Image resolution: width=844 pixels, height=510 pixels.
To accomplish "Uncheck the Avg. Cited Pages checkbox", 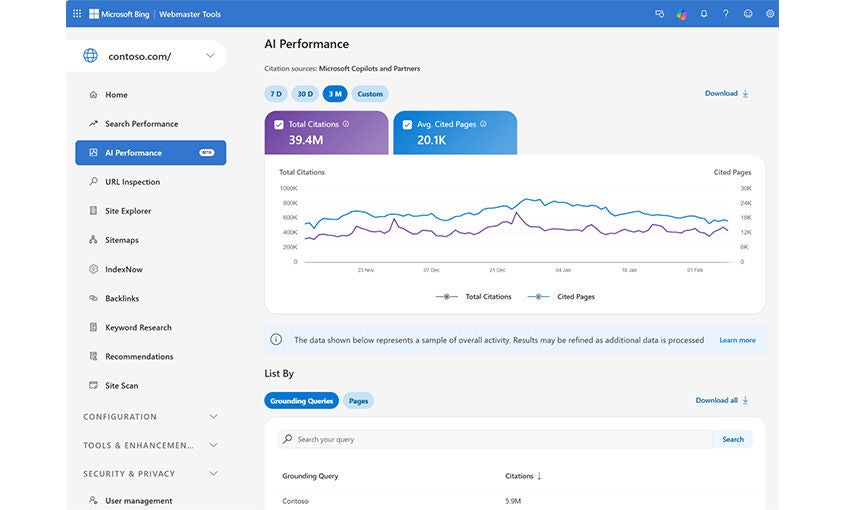I will (x=407, y=125).
